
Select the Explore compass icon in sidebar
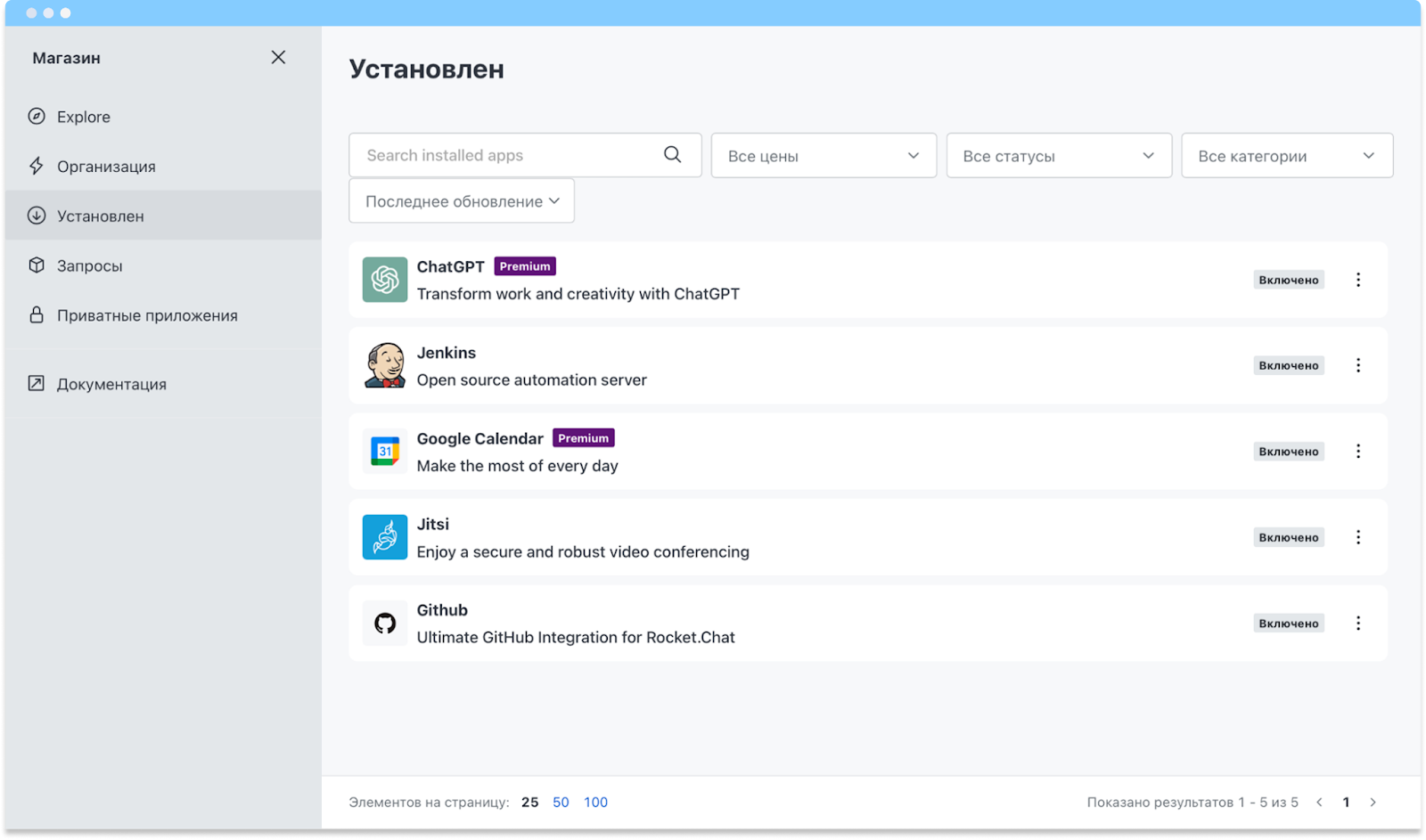coord(37,116)
